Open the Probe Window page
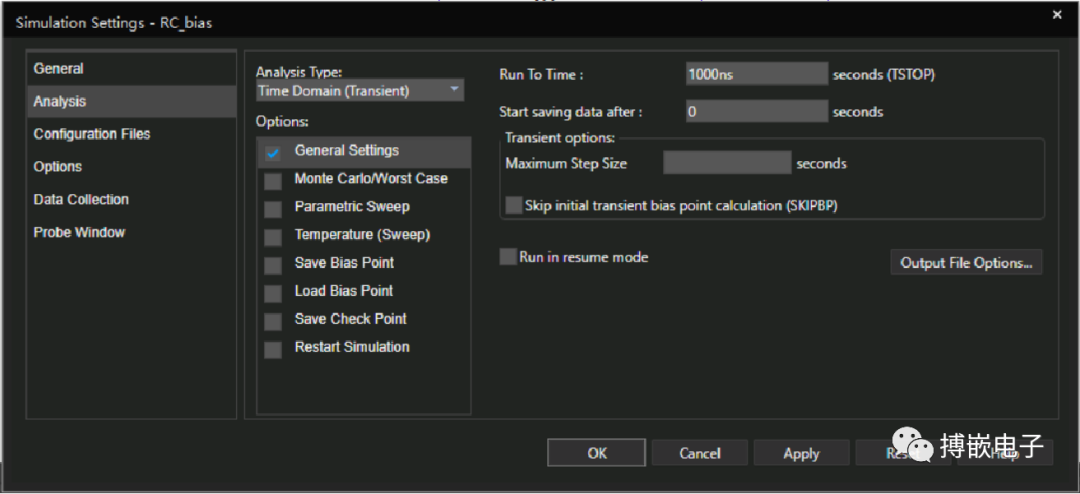1080x494 pixels. click(x=131, y=232)
